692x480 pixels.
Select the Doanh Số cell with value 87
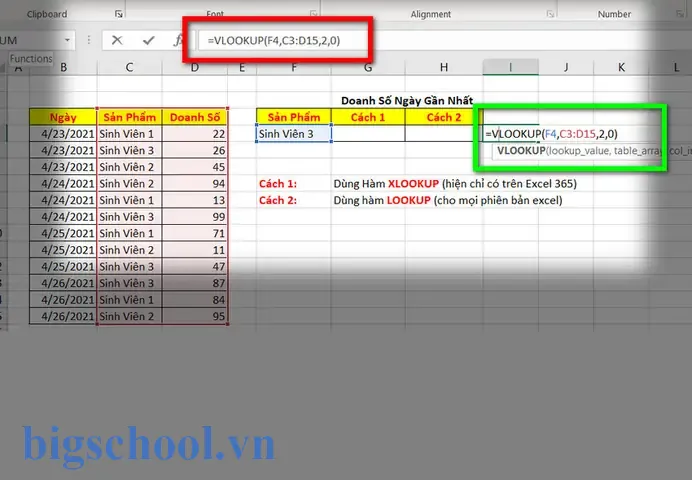[195, 283]
